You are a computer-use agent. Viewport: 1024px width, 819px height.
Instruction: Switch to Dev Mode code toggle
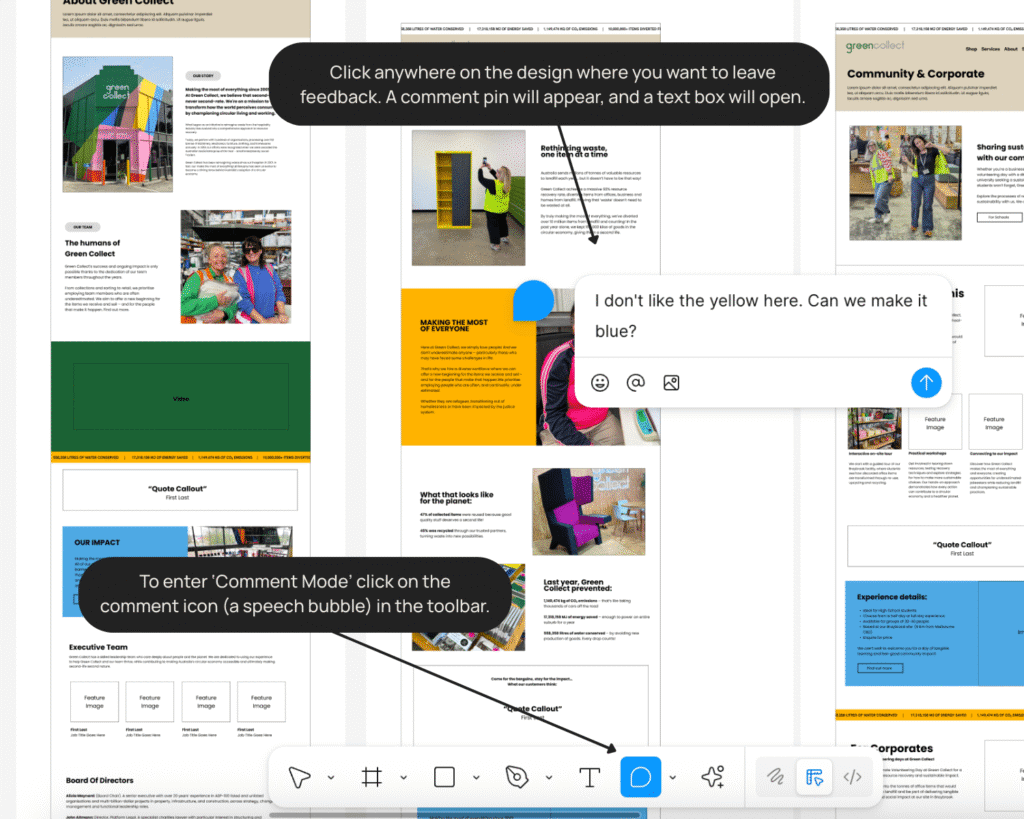coord(852,777)
